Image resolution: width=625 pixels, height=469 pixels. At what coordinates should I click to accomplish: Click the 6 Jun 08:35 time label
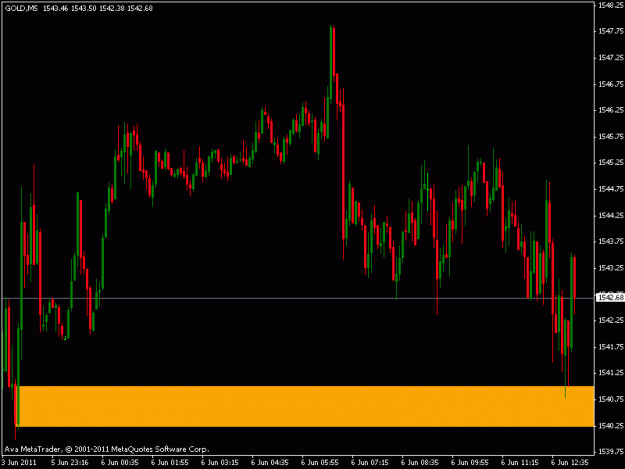tap(420, 463)
